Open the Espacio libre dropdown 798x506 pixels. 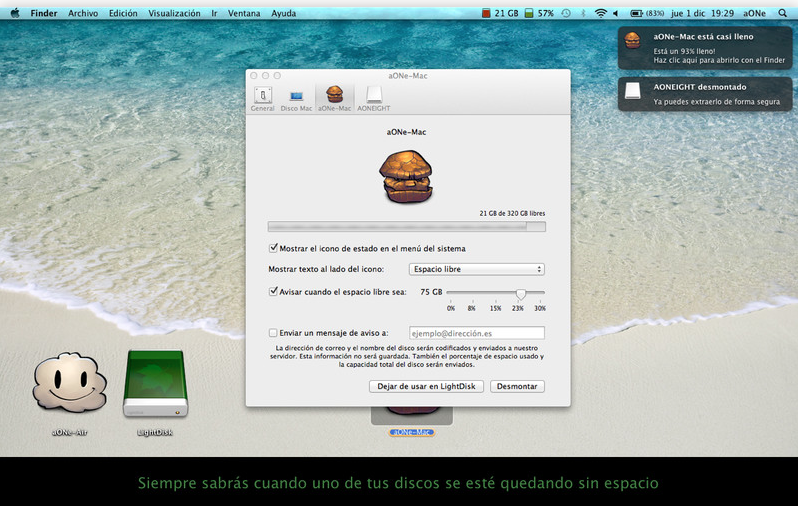coord(476,269)
